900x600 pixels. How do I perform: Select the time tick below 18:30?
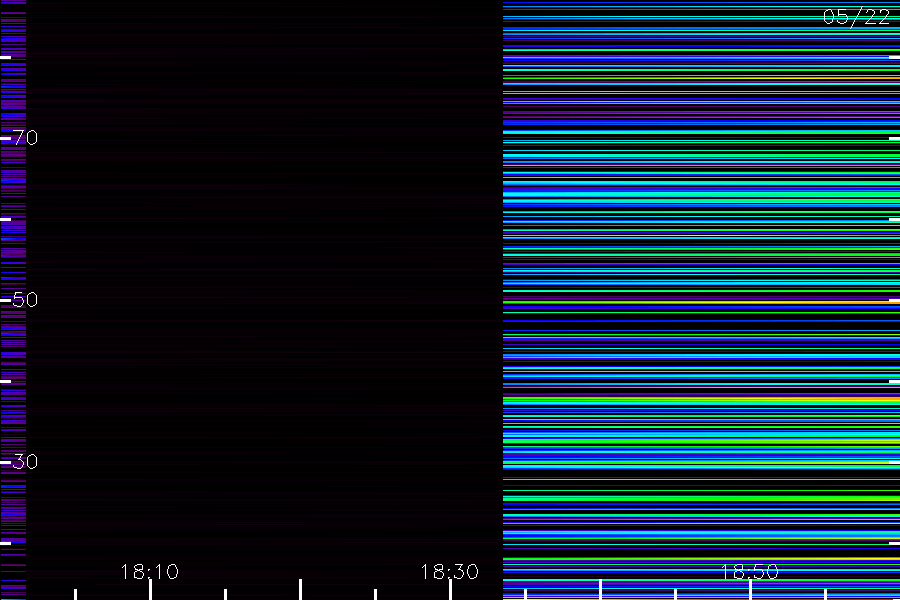[451, 590]
